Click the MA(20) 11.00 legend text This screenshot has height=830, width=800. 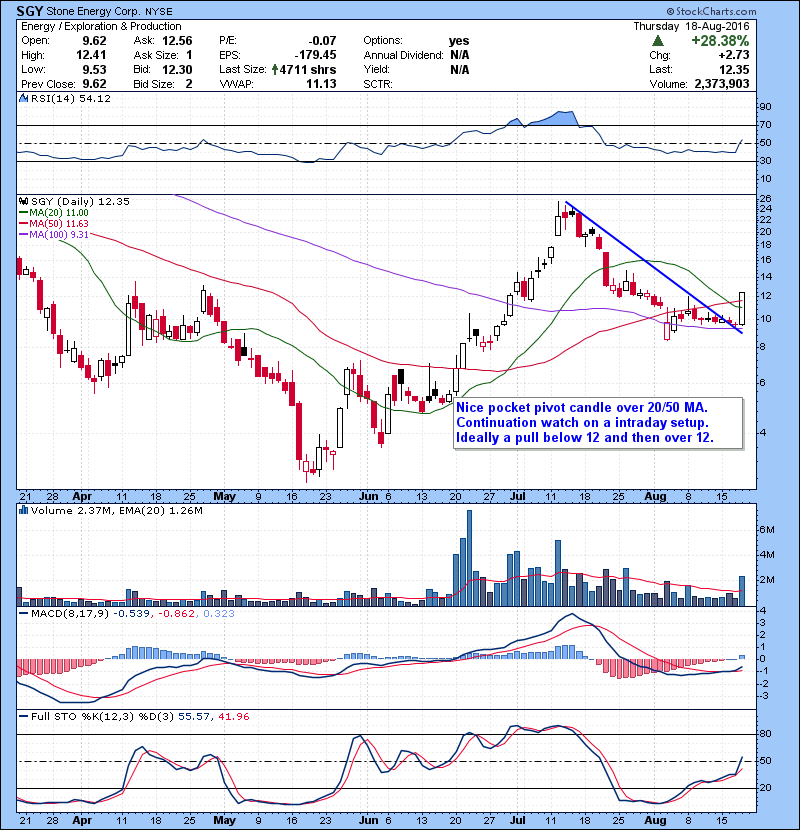(x=59, y=212)
